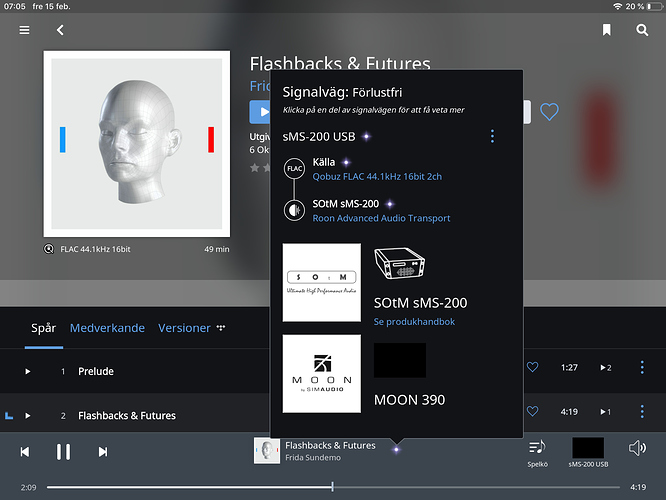This screenshot has height=500, width=666.
Task: Open Qobuz FLAC 44.1kHz 16bit 2ch details
Action: pos(377,176)
